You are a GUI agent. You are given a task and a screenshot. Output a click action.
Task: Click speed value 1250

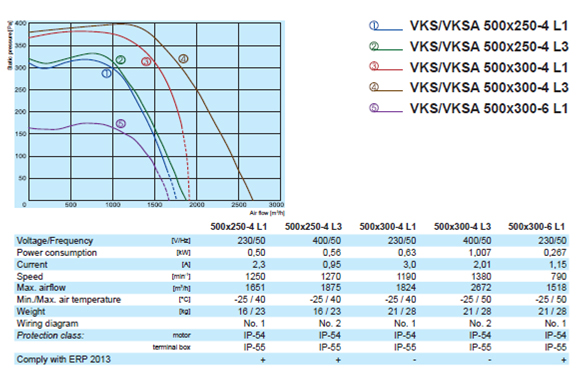(255, 276)
